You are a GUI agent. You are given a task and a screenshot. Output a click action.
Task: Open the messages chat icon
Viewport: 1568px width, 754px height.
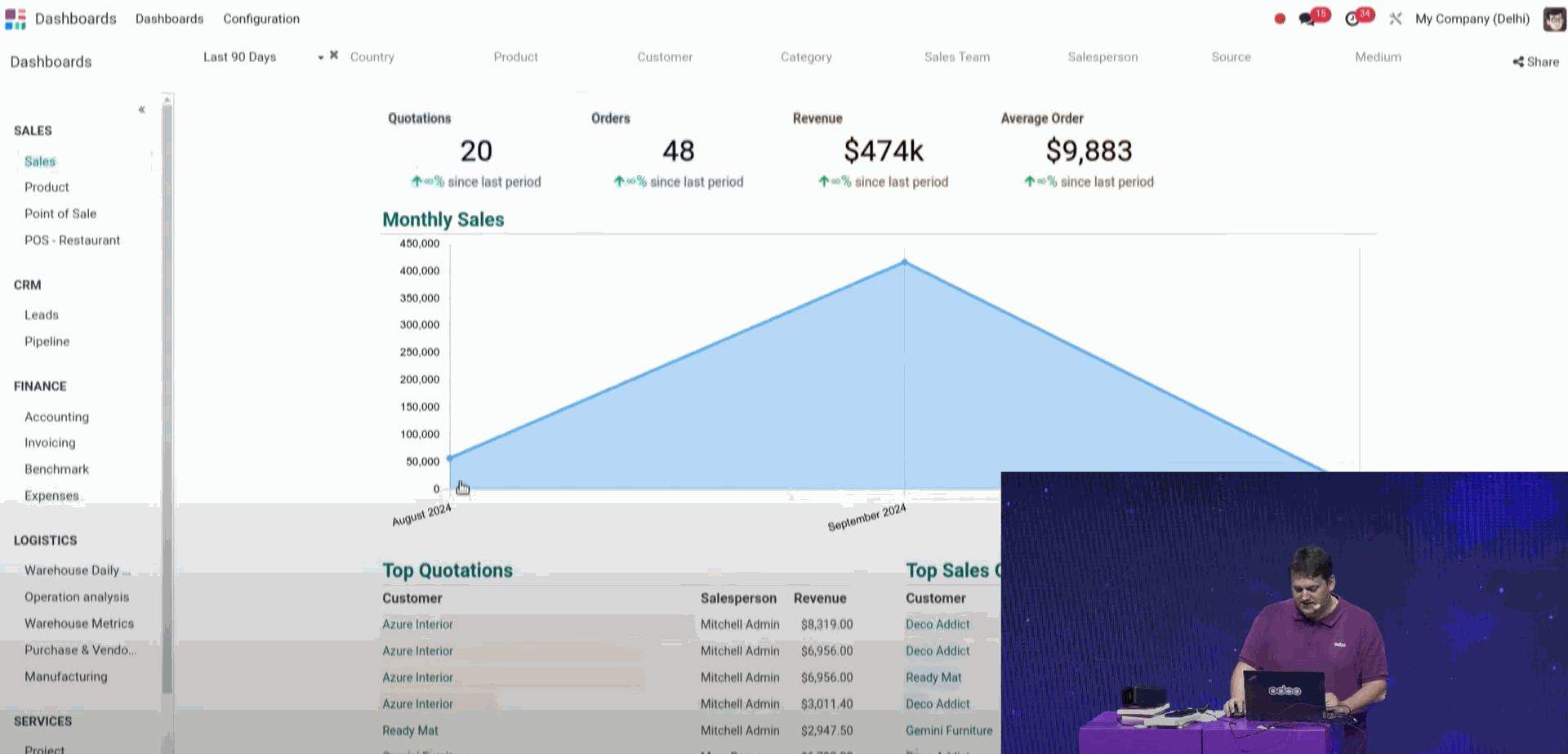pyautogui.click(x=1307, y=19)
